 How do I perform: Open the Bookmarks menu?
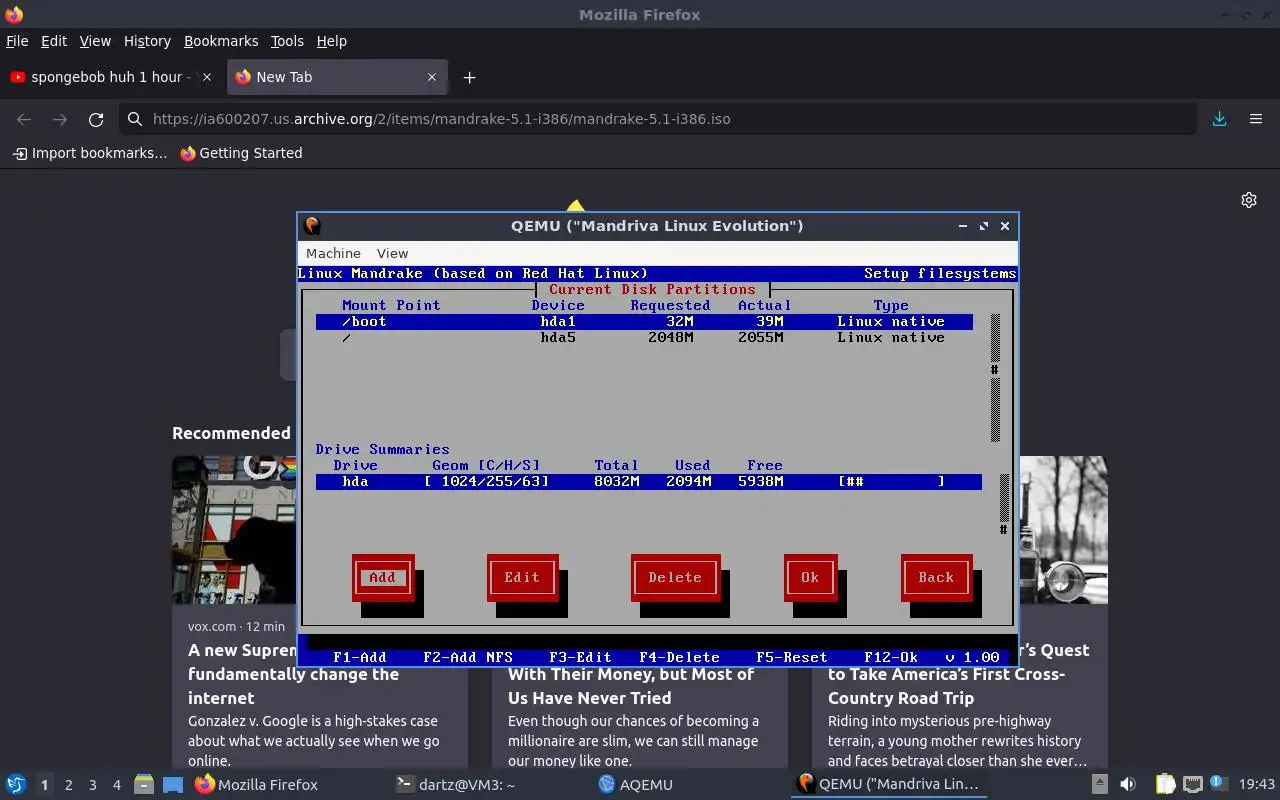click(x=221, y=41)
